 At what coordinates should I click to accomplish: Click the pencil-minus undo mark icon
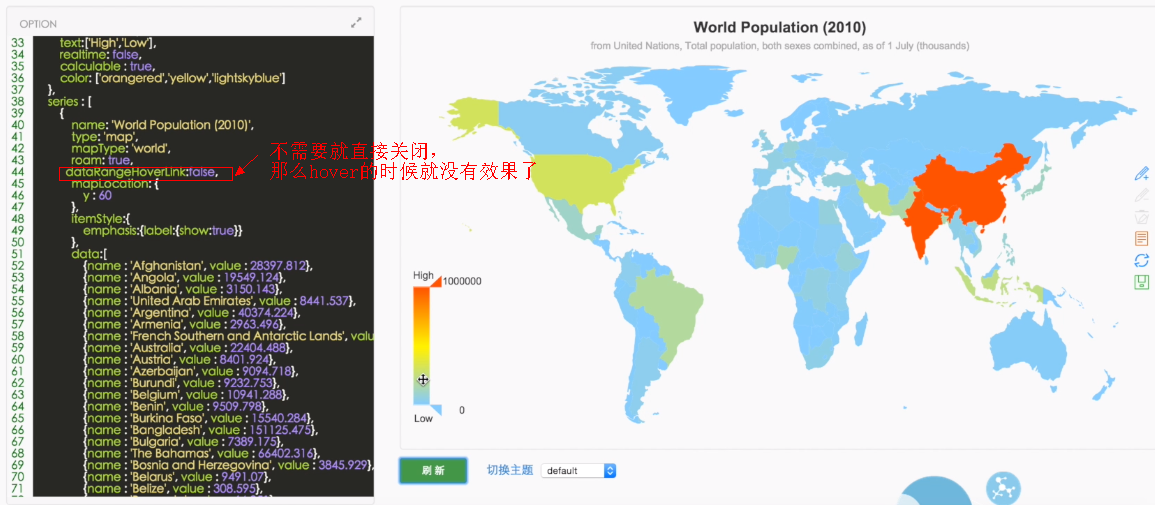[x=1142, y=196]
